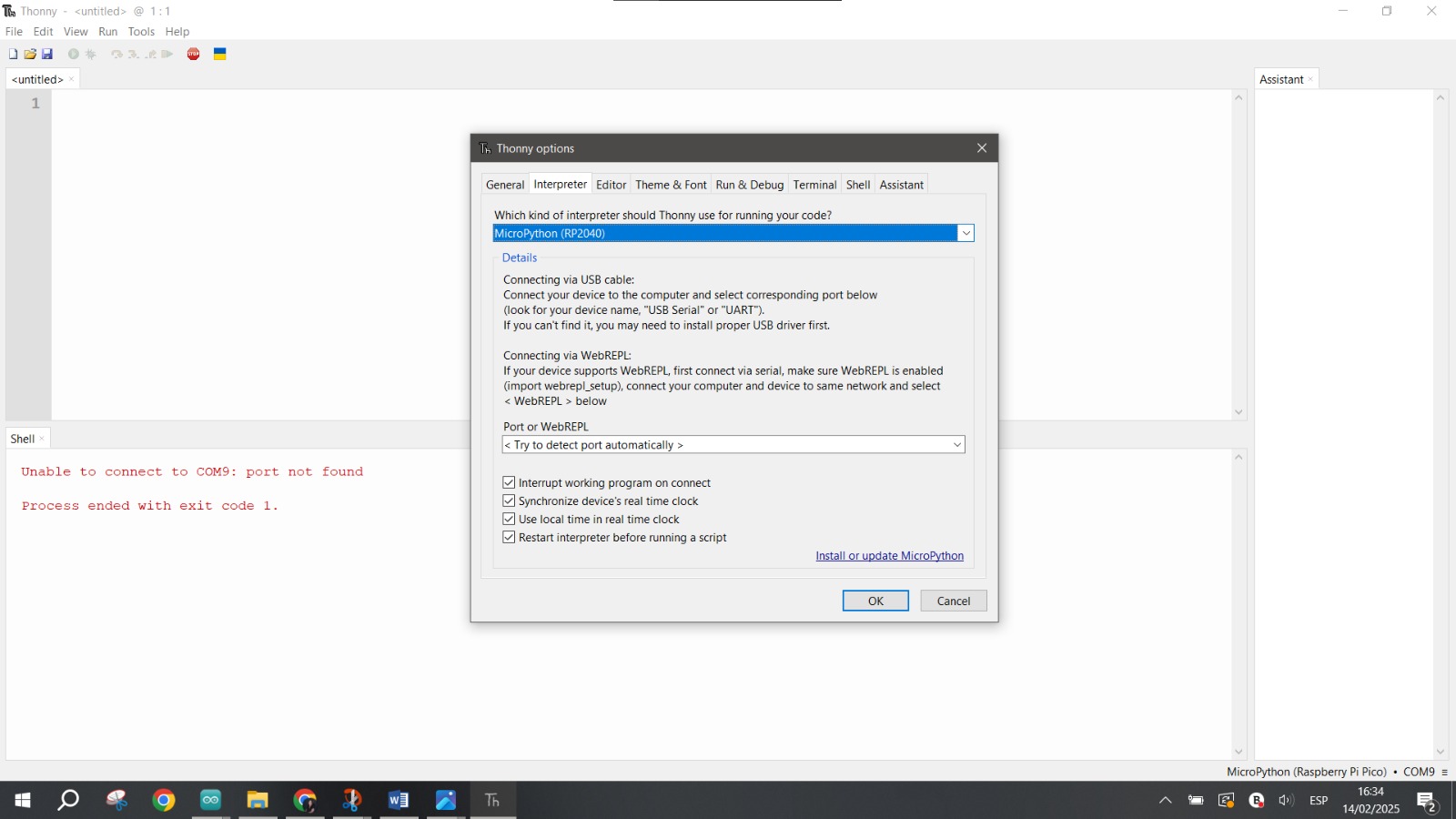Click the Snipping Tool taskbar icon
Screen dimensions: 1456x819
tap(116, 800)
